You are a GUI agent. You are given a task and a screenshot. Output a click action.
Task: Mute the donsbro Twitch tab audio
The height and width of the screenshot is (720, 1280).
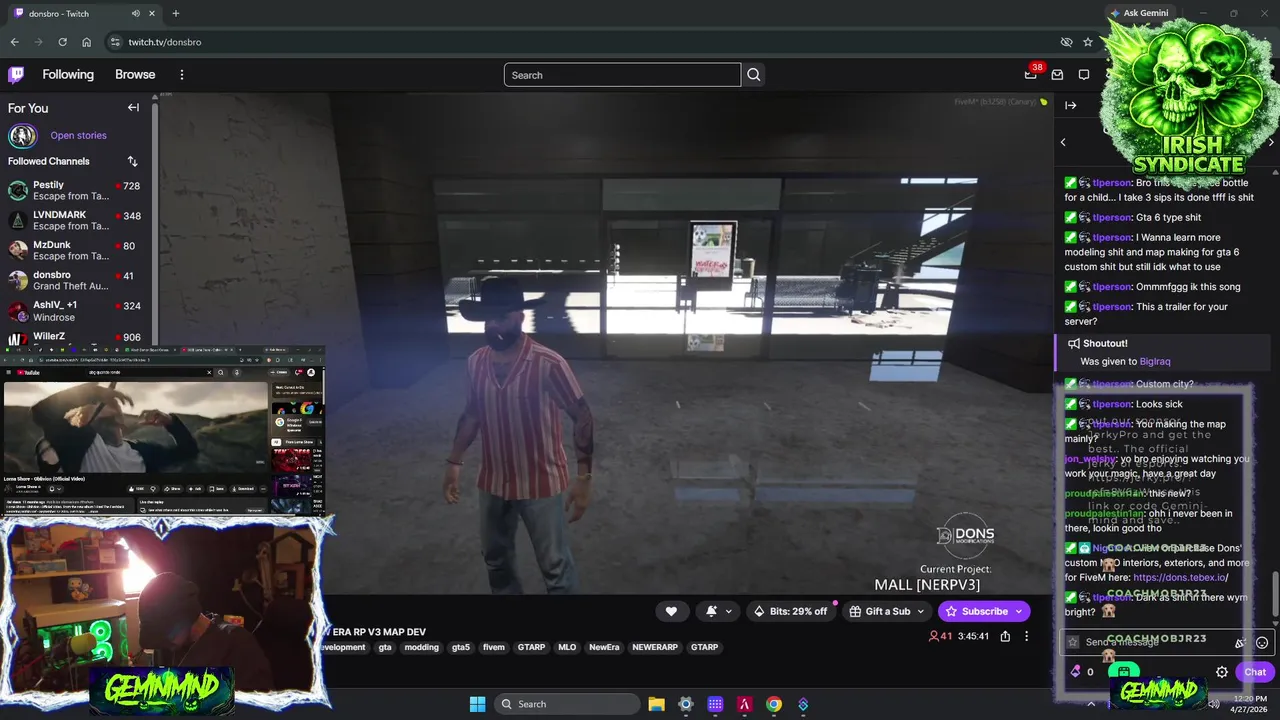136,13
